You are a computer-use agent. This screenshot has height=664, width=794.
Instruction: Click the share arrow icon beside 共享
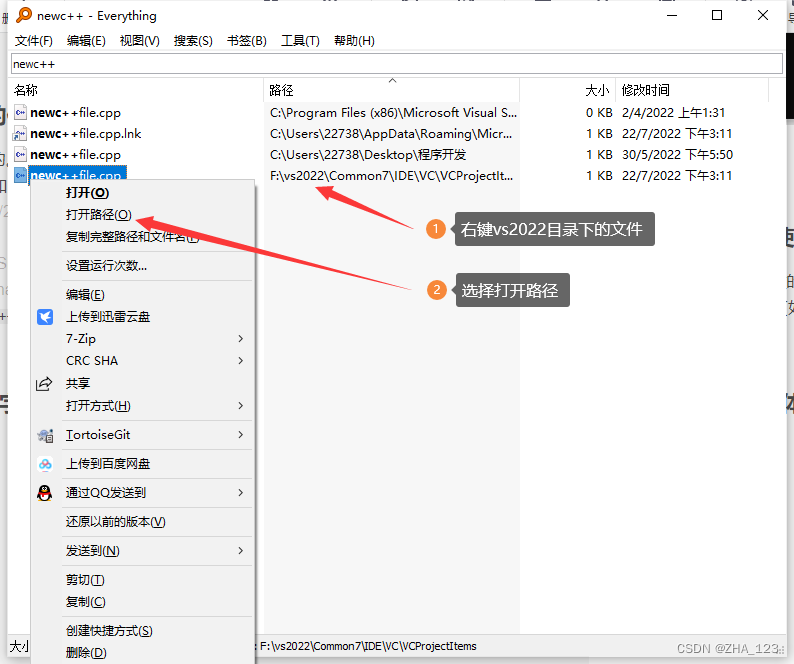[44, 383]
